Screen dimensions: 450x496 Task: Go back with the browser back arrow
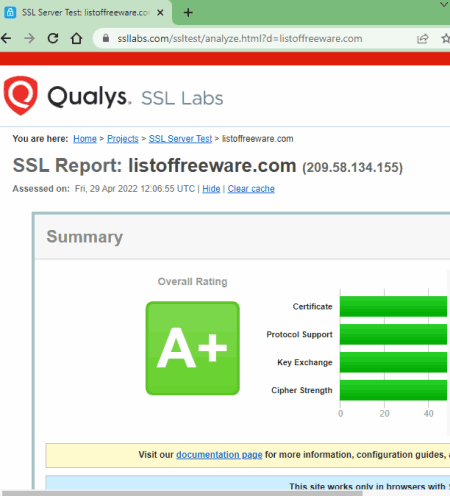(6, 39)
